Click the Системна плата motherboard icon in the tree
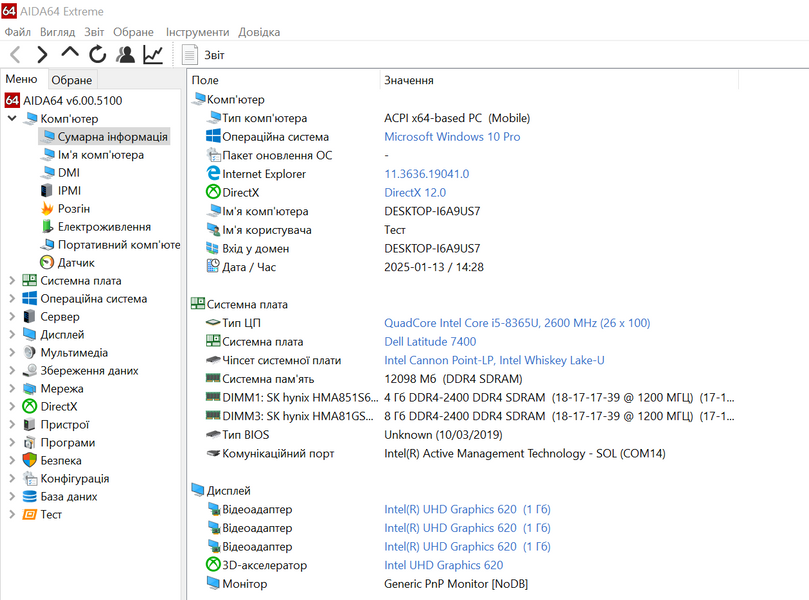Screen dimensions: 809x600 pos(29,280)
